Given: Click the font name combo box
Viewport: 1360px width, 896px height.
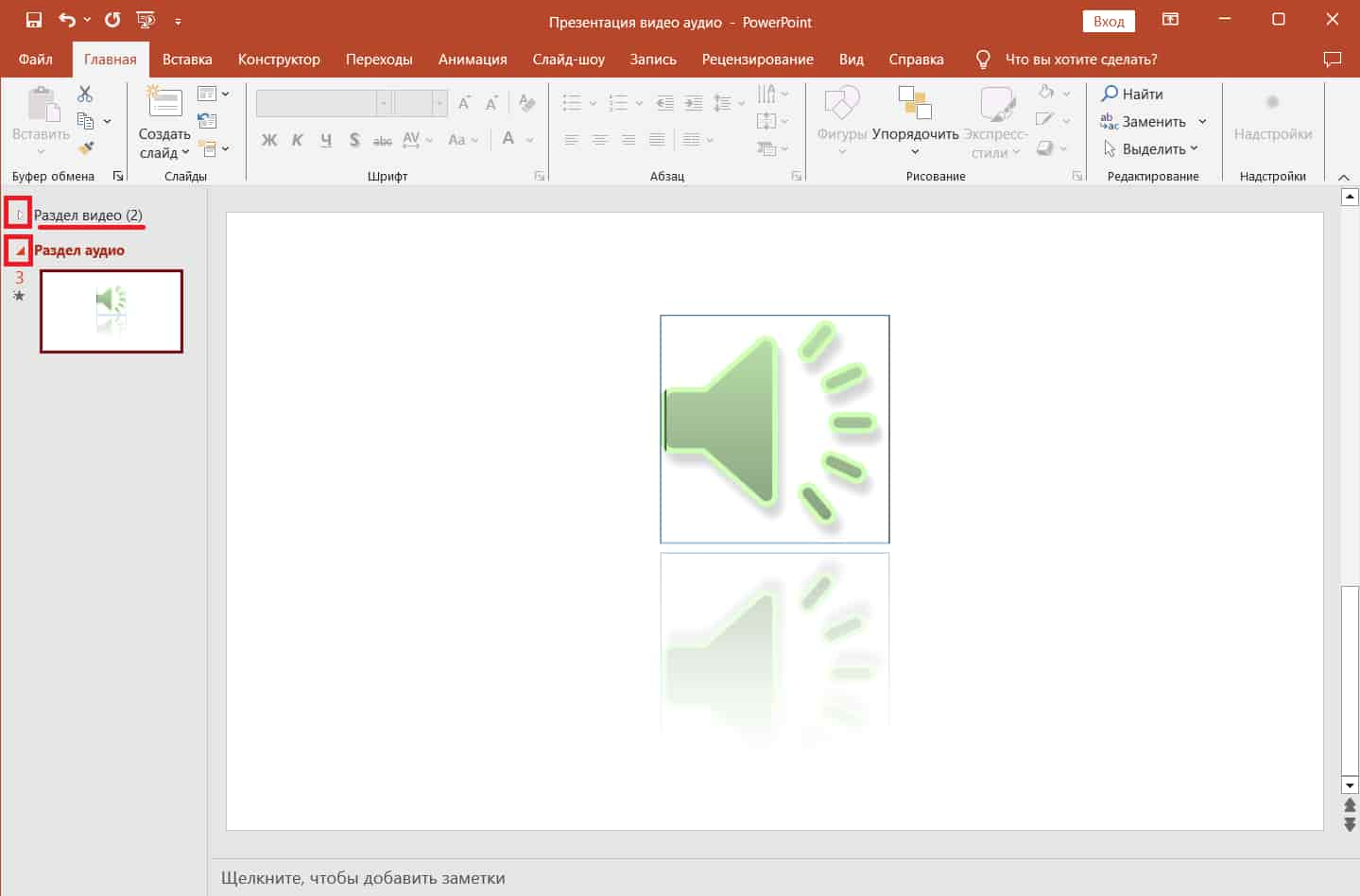Looking at the screenshot, I should (x=323, y=102).
